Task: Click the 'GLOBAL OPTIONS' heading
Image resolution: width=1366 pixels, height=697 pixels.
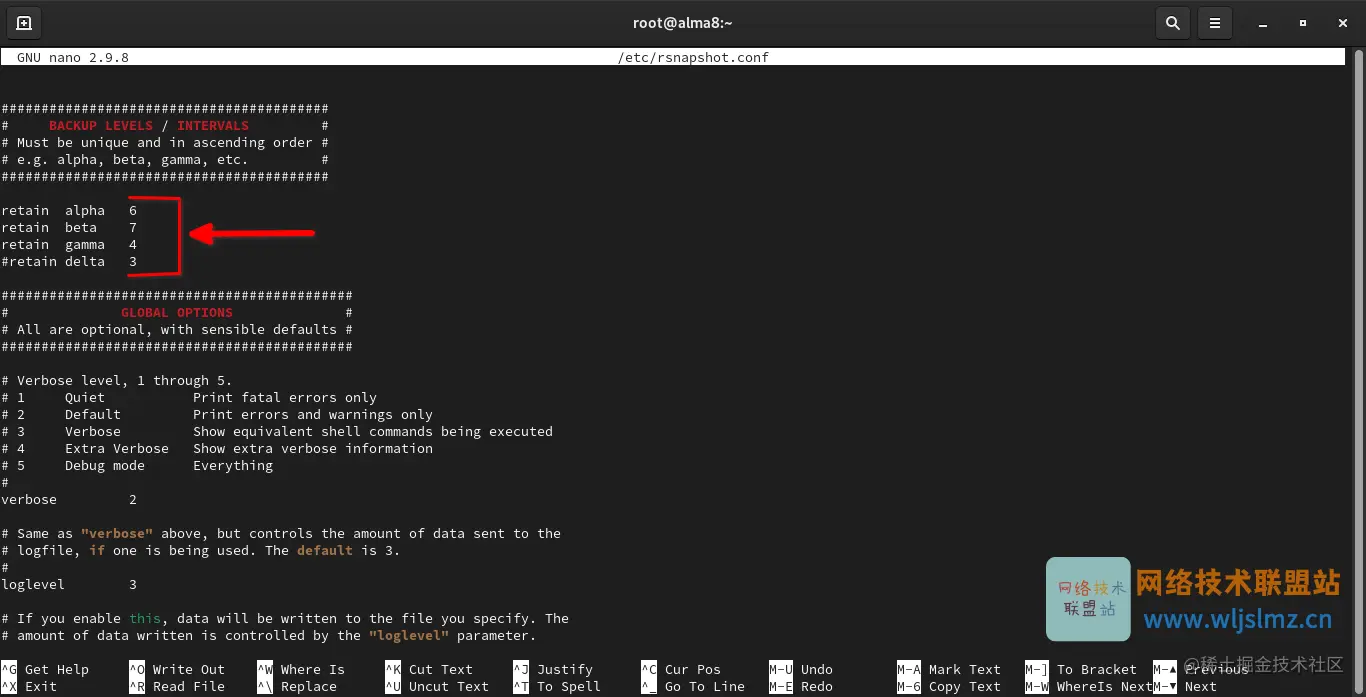Action: click(177, 313)
